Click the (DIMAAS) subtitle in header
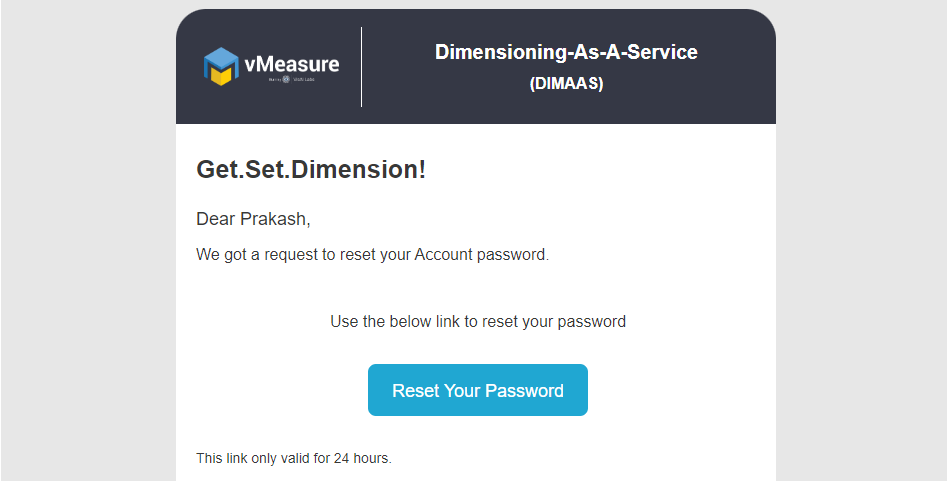 click(566, 84)
